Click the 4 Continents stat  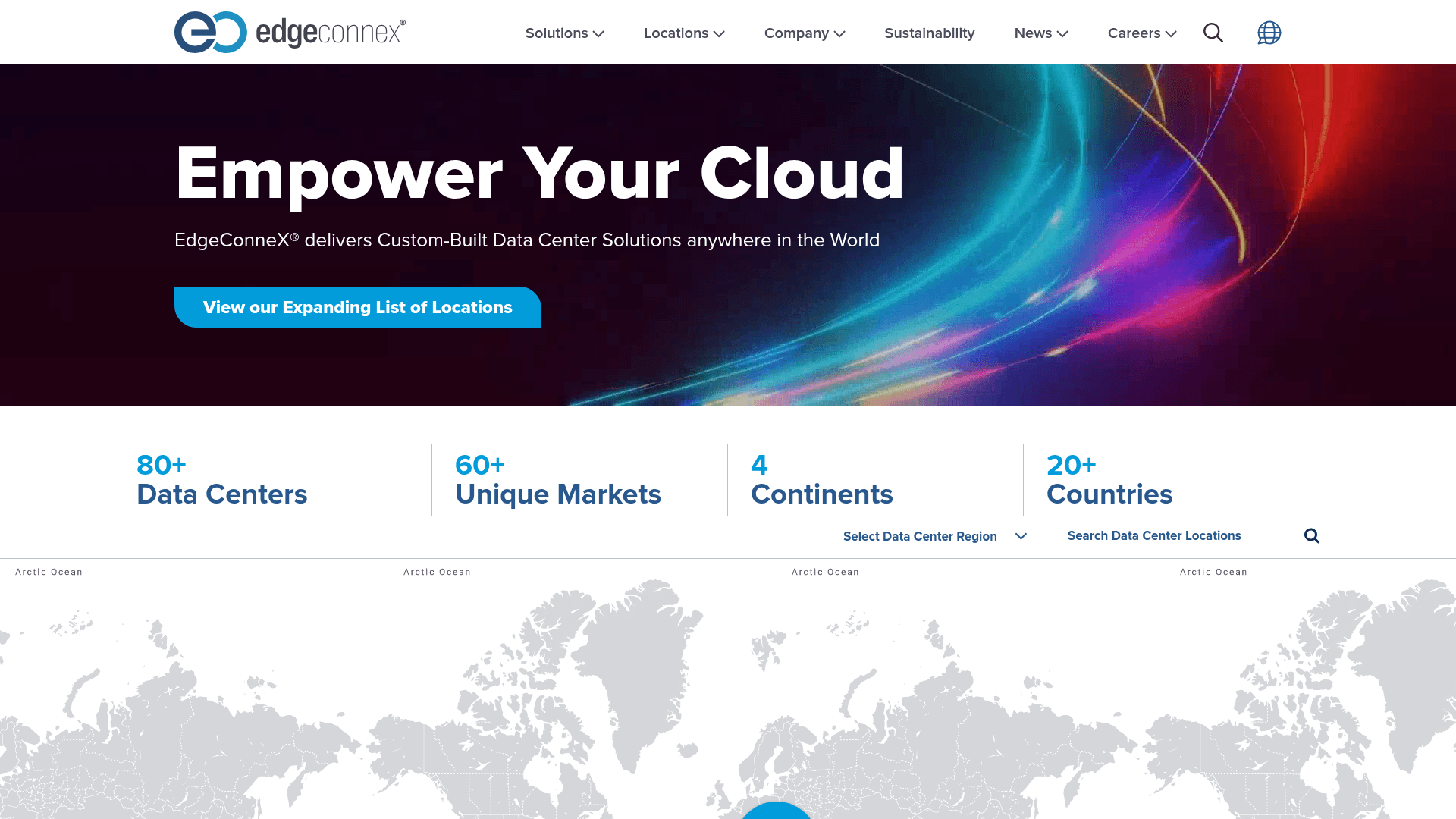tap(821, 480)
